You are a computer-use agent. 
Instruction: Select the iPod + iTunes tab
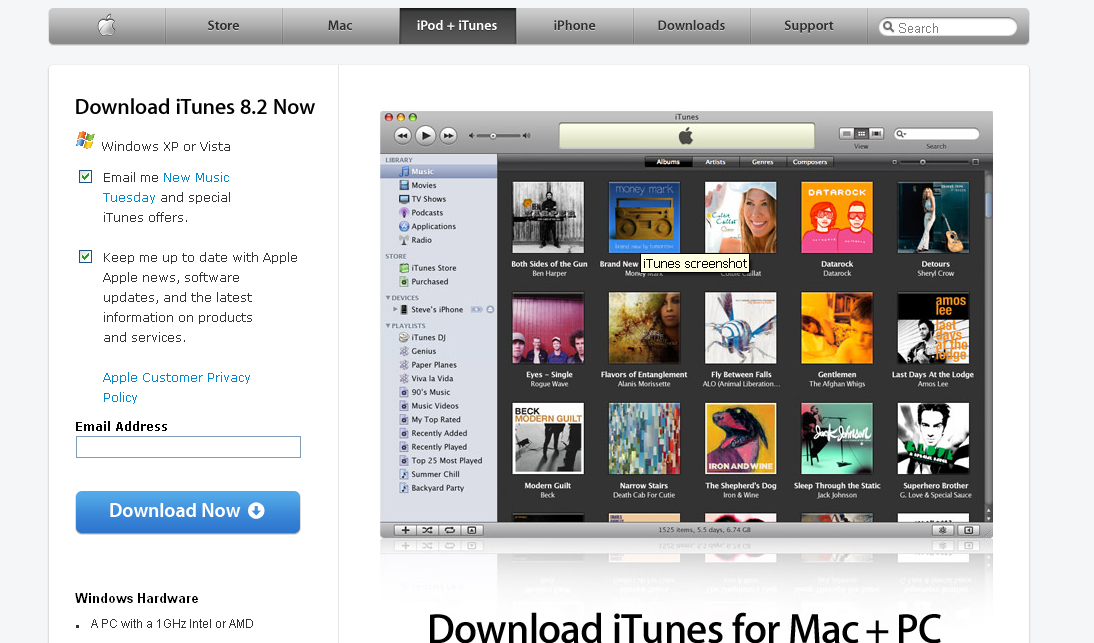point(457,26)
